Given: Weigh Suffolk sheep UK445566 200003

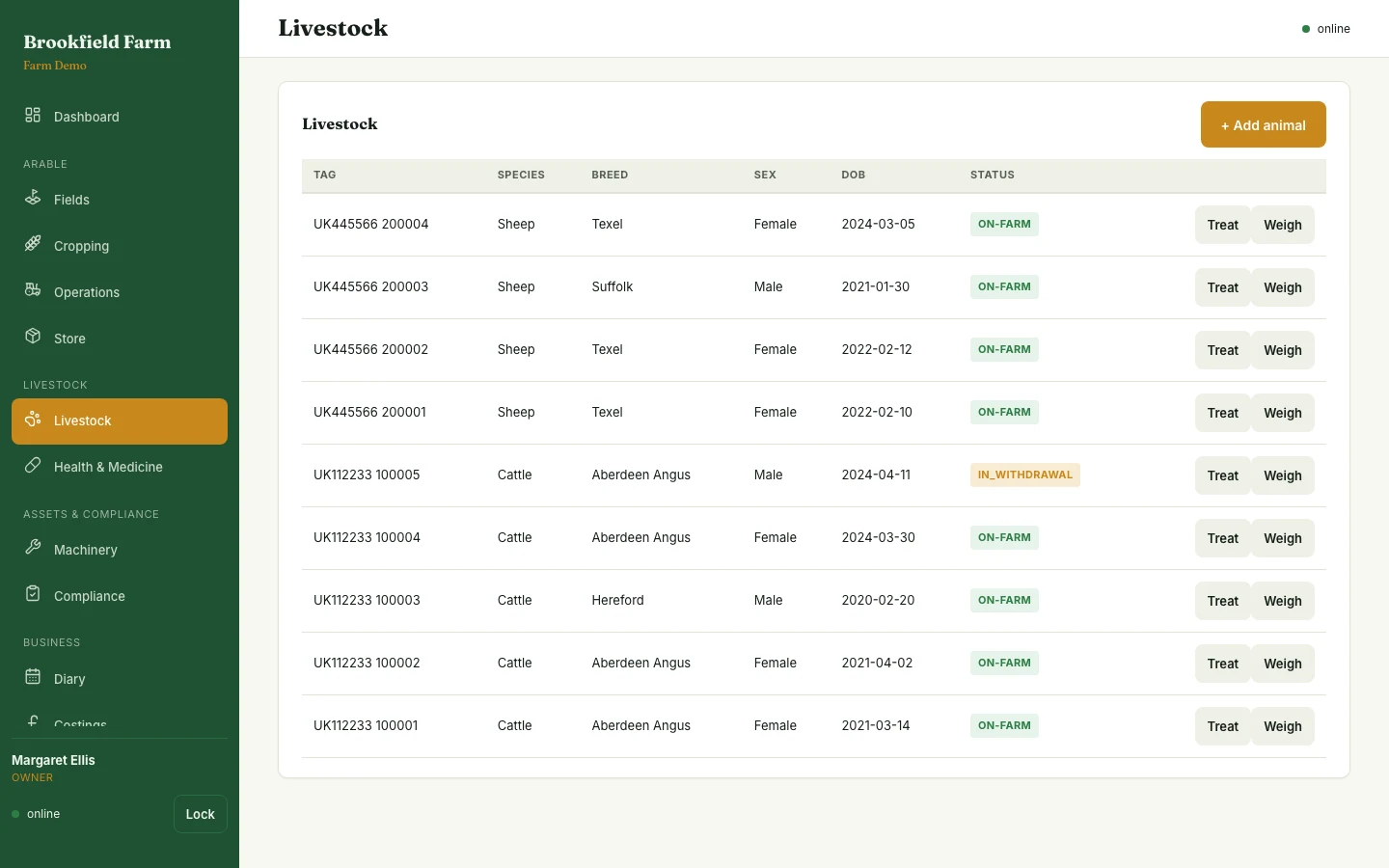Looking at the screenshot, I should (x=1283, y=287).
